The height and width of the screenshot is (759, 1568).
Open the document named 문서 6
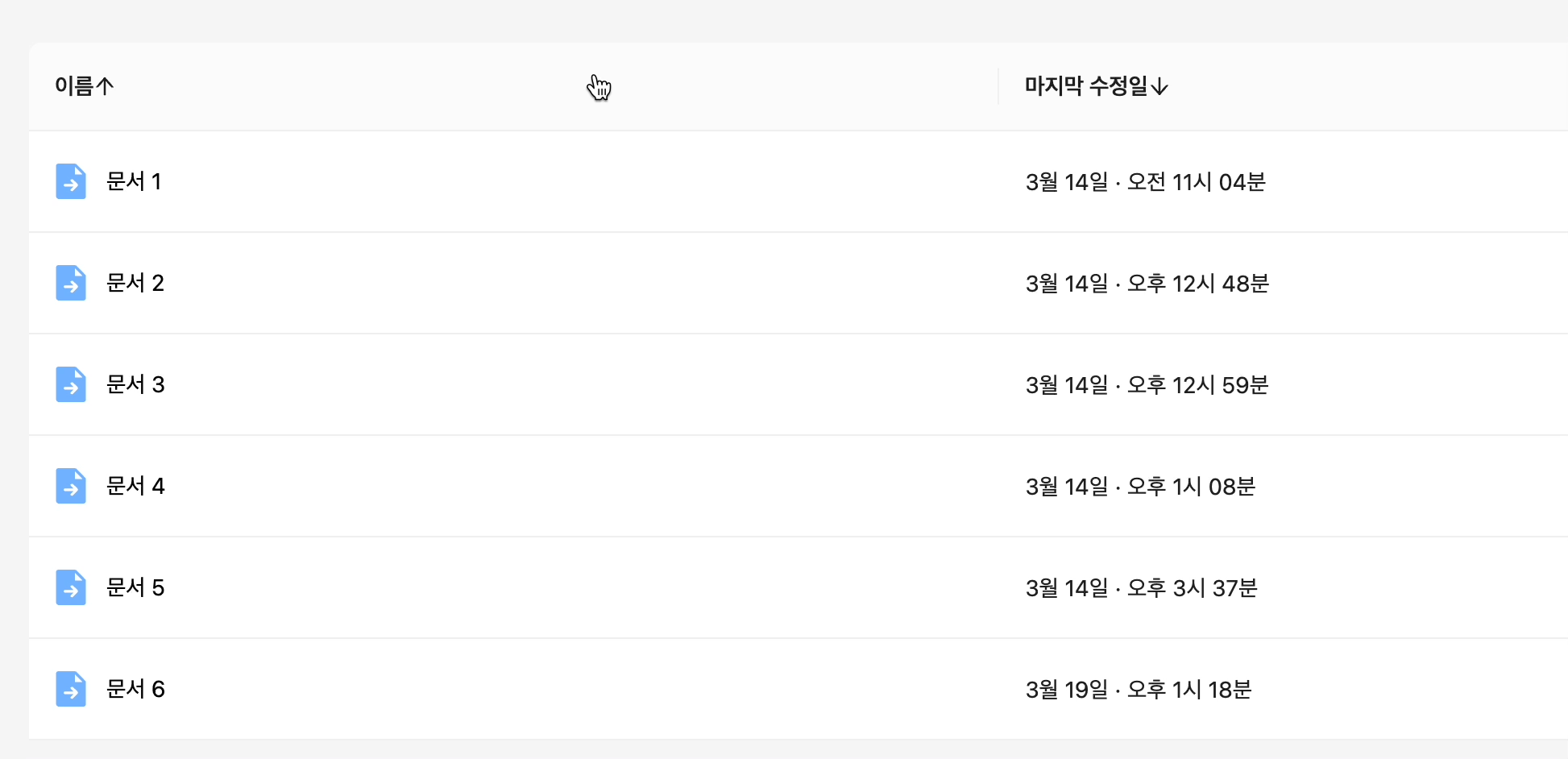[135, 689]
